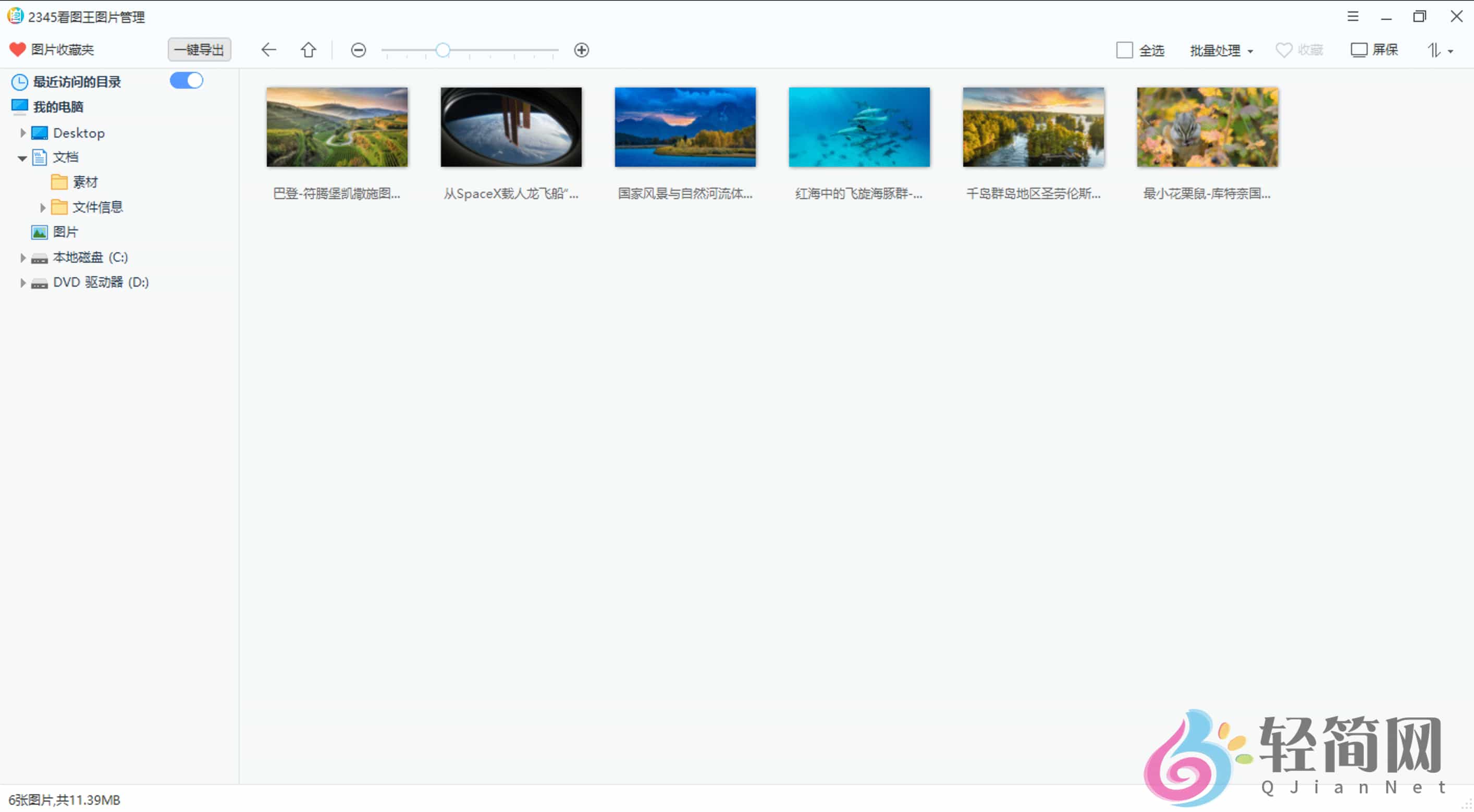Collapse the 文档 tree node

[x=22, y=158]
